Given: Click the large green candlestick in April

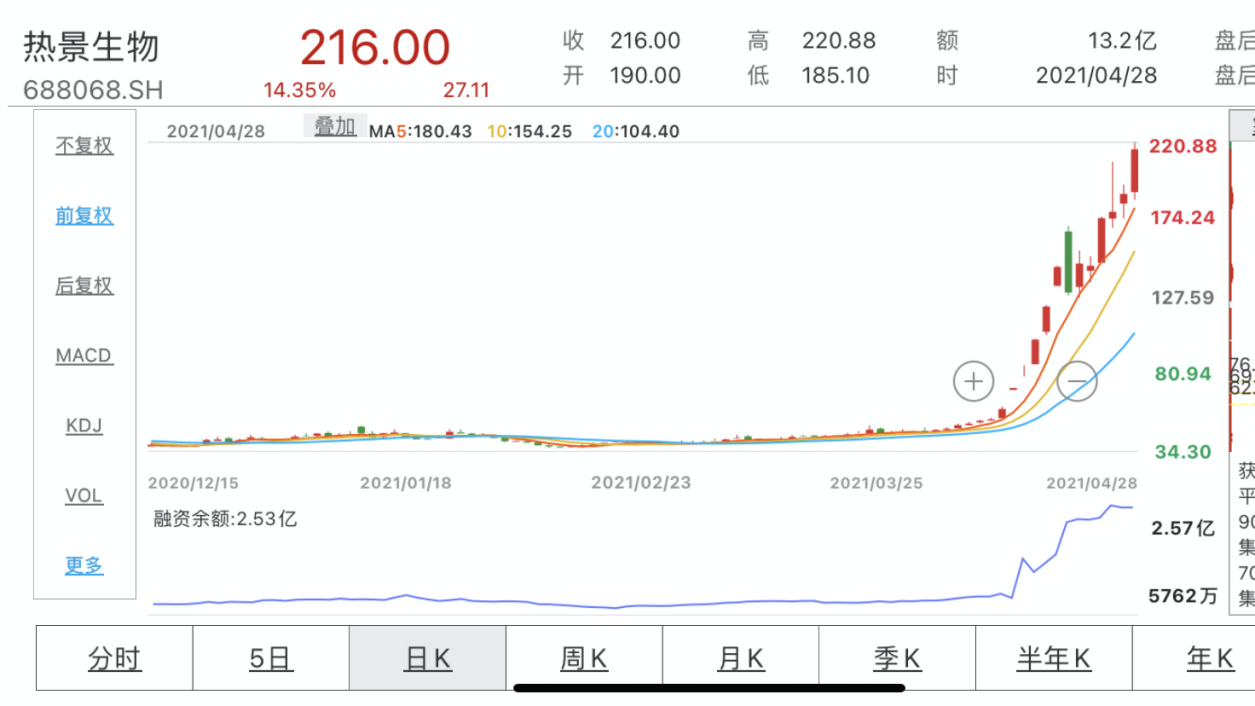Looking at the screenshot, I should (1068, 261).
